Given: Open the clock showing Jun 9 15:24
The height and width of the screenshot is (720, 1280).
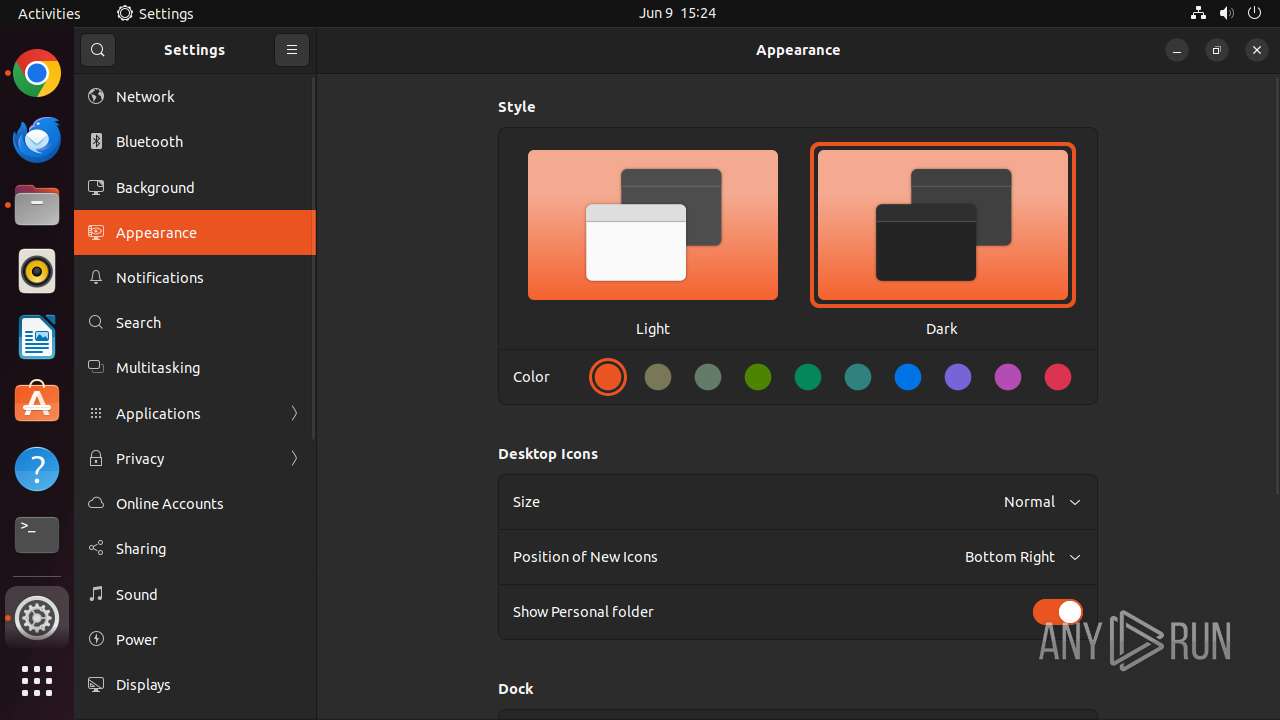Looking at the screenshot, I should click(x=677, y=13).
